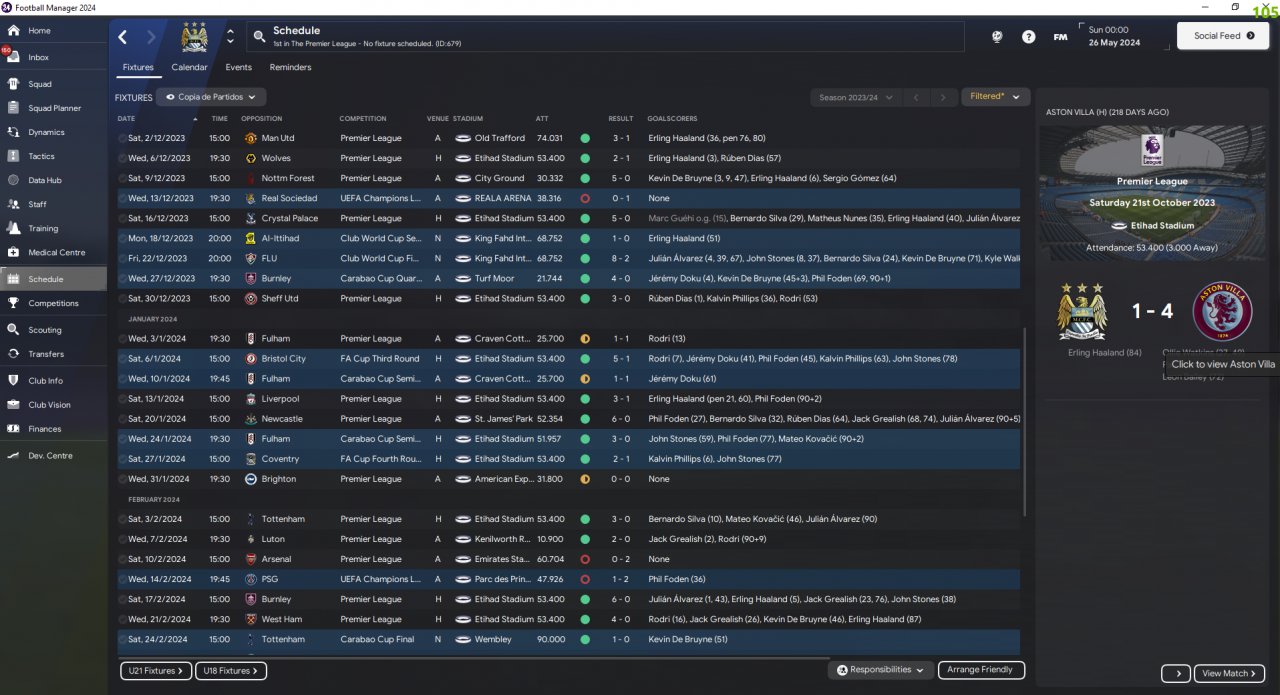Select the Liverpool 13/1/2024 row checkmark
This screenshot has width=1280, height=695.
pyautogui.click(x=122, y=399)
